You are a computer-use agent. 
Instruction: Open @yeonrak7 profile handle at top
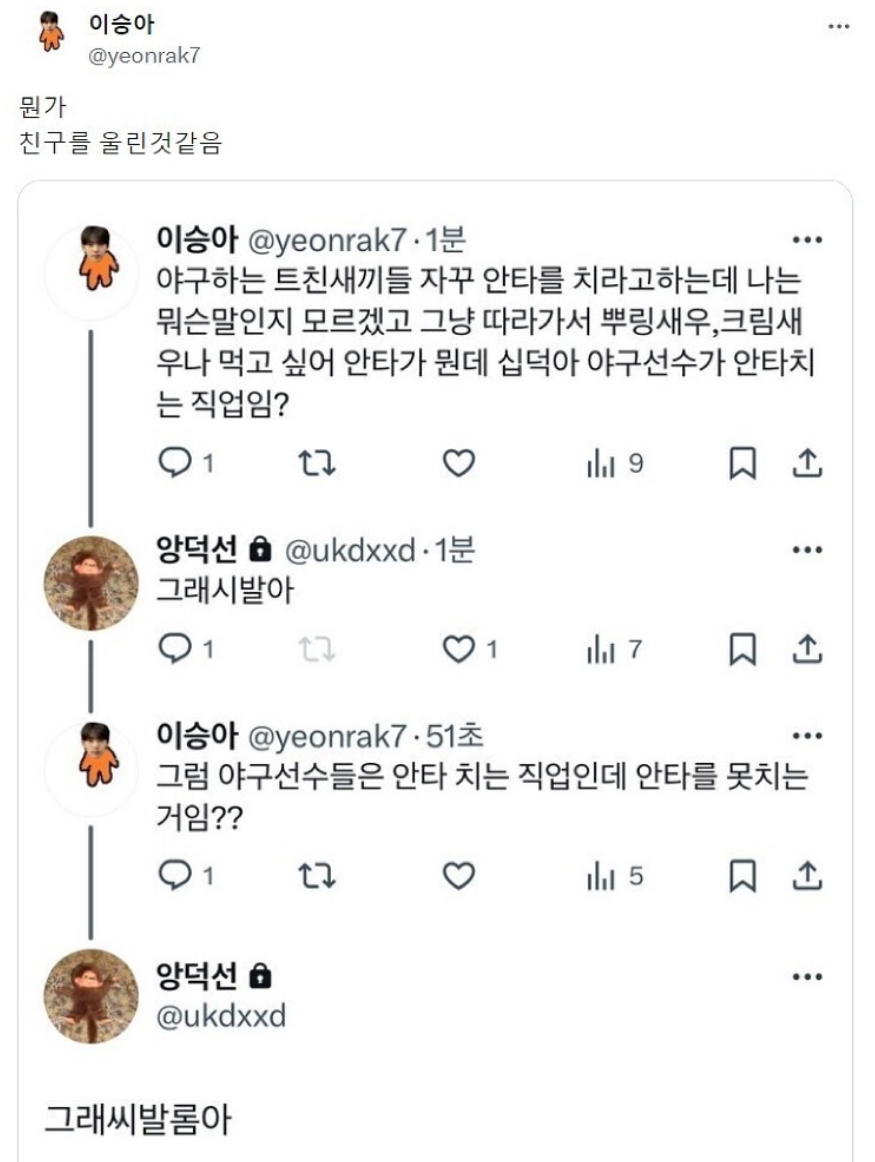(x=145, y=56)
